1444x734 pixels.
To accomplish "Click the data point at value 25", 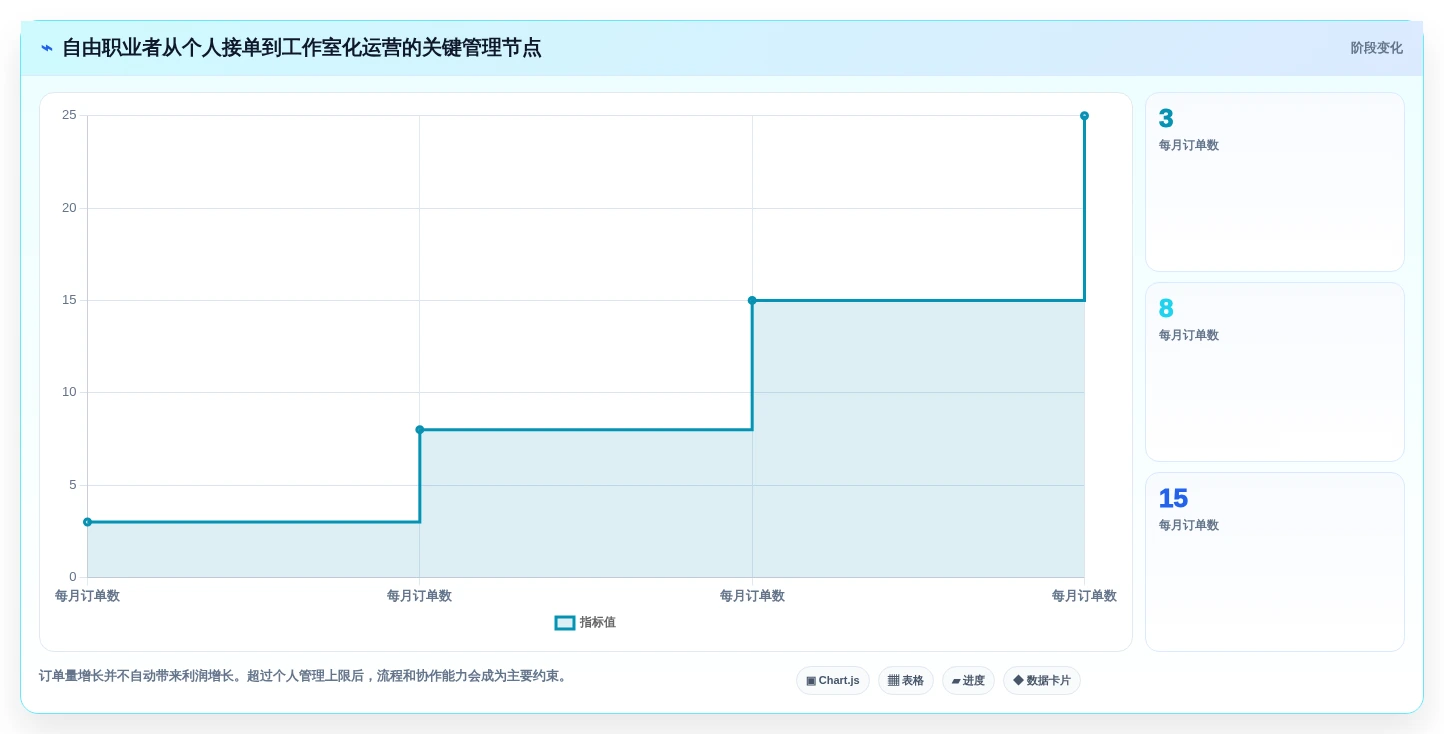I will (x=1084, y=116).
